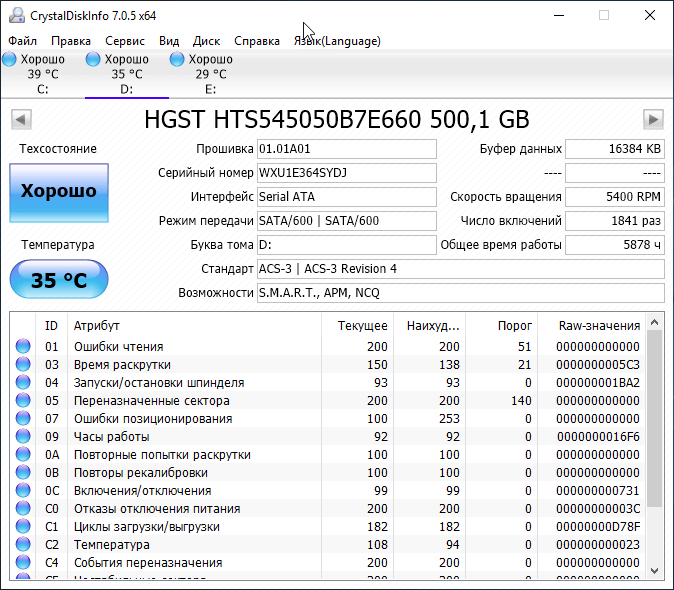Click the Буква тома field D:
The image size is (674, 590).
[x=346, y=245]
